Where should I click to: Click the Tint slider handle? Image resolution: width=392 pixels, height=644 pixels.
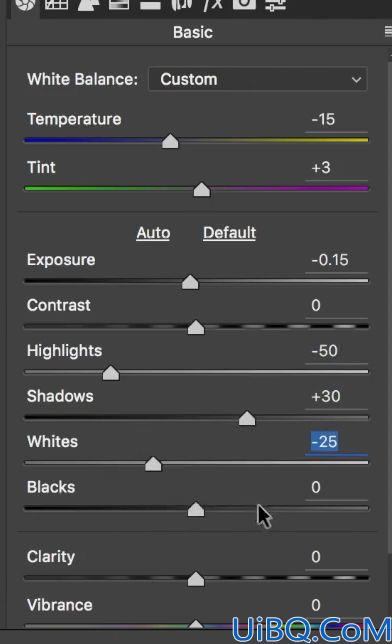point(202,190)
